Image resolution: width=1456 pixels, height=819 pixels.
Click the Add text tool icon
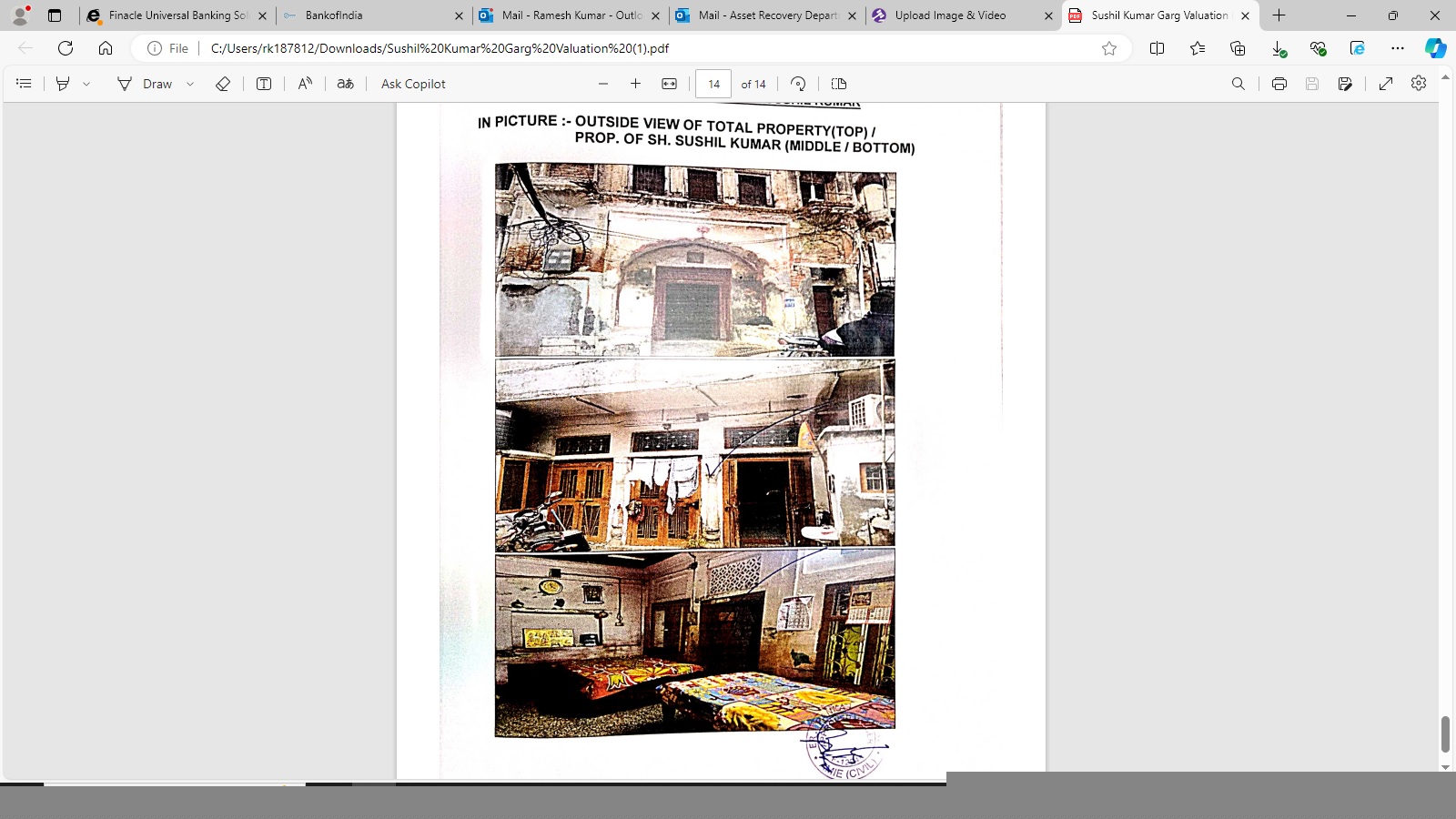pos(264,84)
